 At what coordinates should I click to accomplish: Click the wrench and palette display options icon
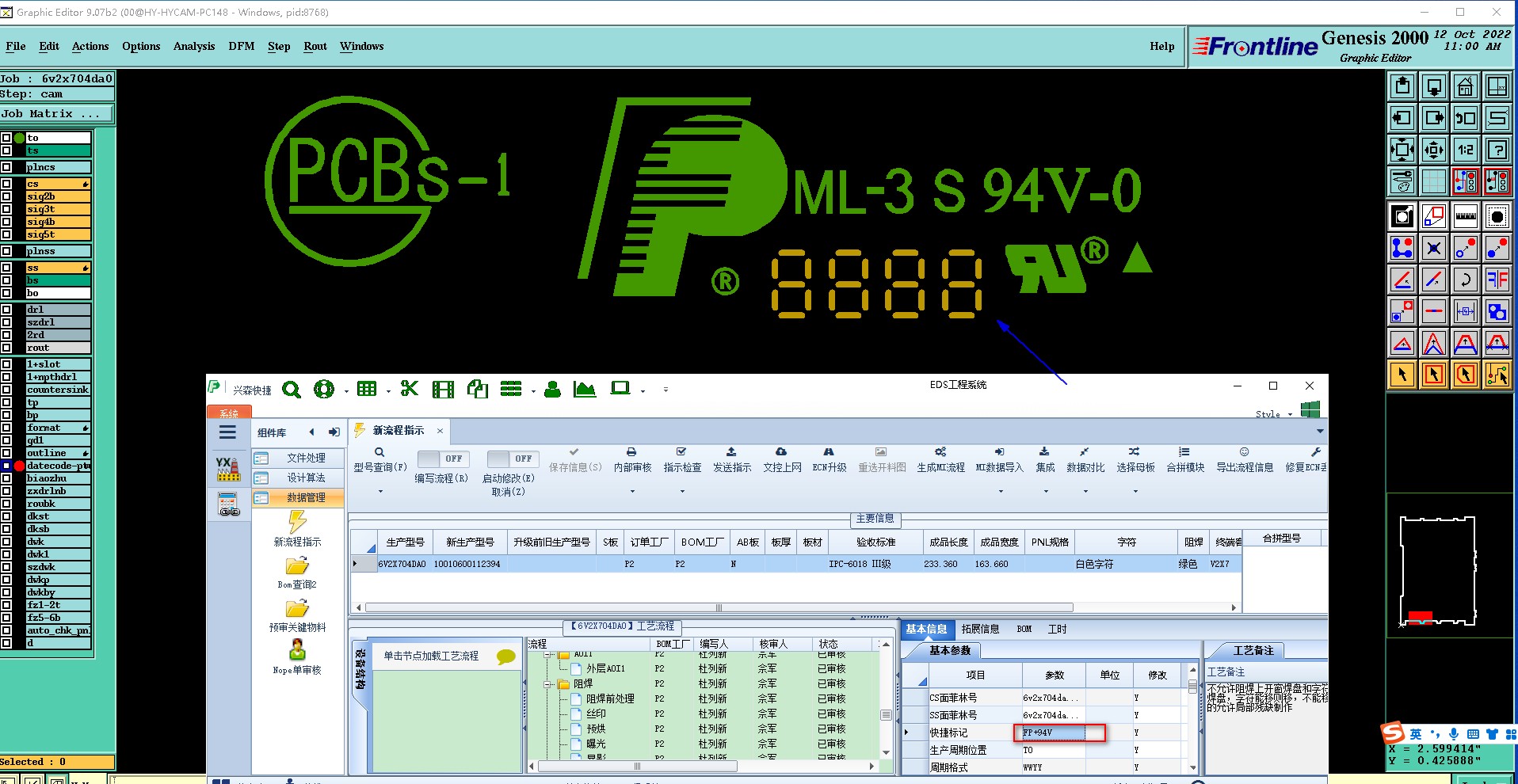1402,181
